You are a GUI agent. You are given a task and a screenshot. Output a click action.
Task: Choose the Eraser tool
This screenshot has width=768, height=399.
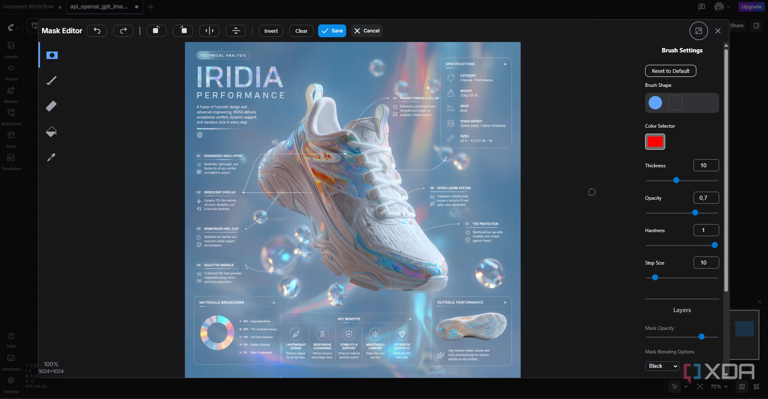tap(51, 106)
